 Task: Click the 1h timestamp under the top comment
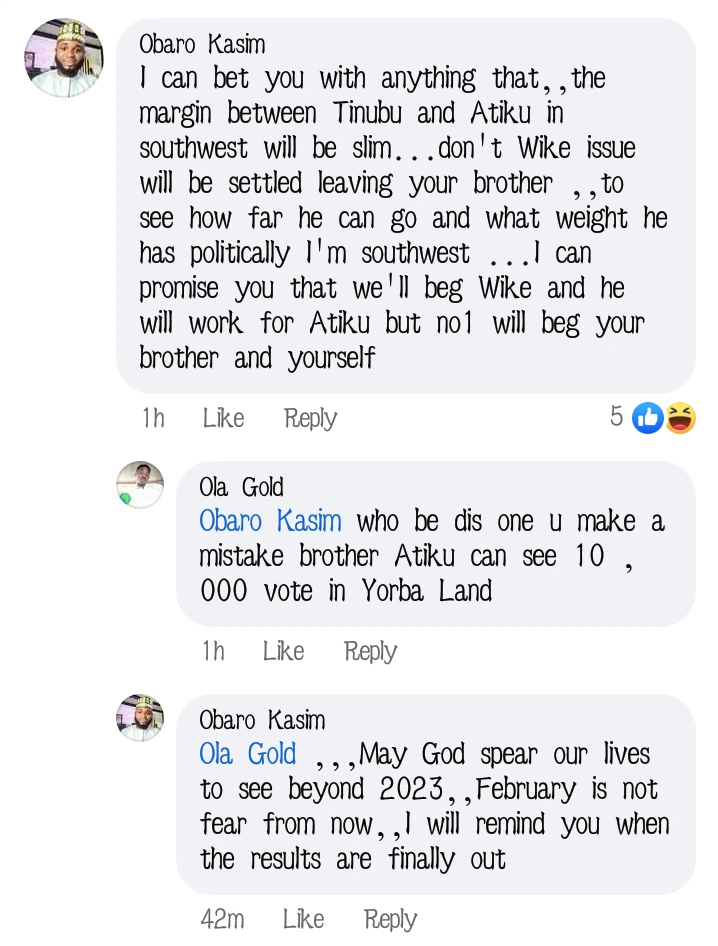click(x=153, y=418)
